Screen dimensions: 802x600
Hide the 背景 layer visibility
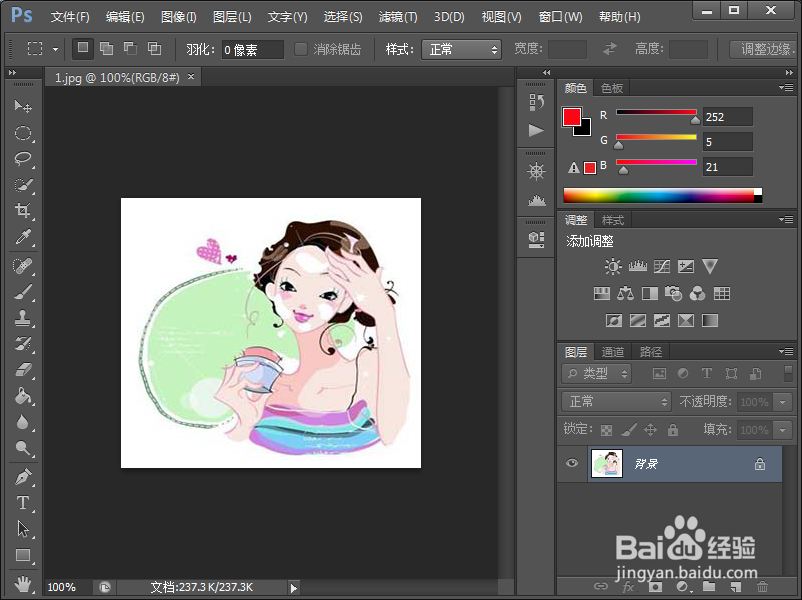[x=572, y=463]
